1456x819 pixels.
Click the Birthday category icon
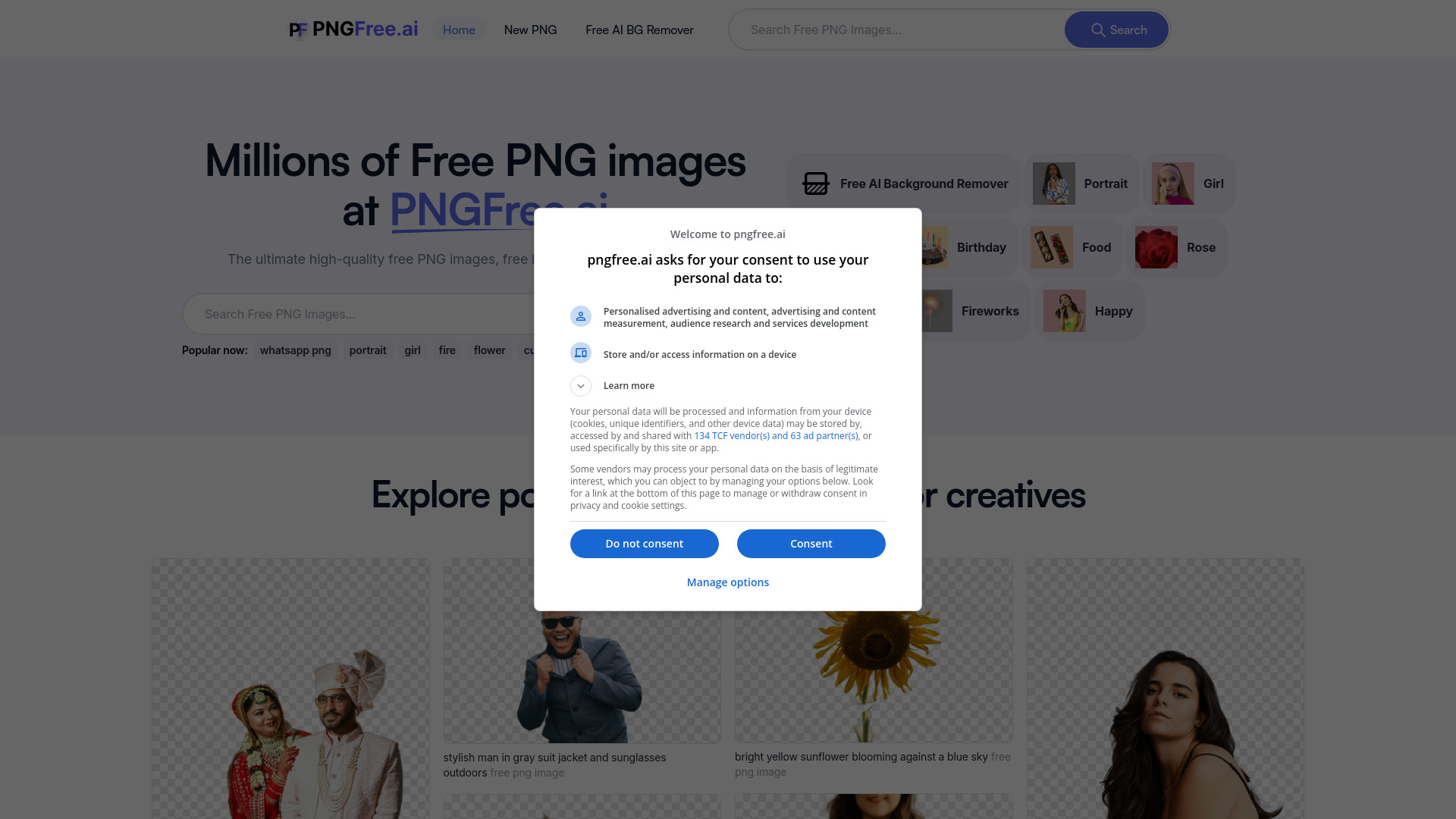pos(930,247)
